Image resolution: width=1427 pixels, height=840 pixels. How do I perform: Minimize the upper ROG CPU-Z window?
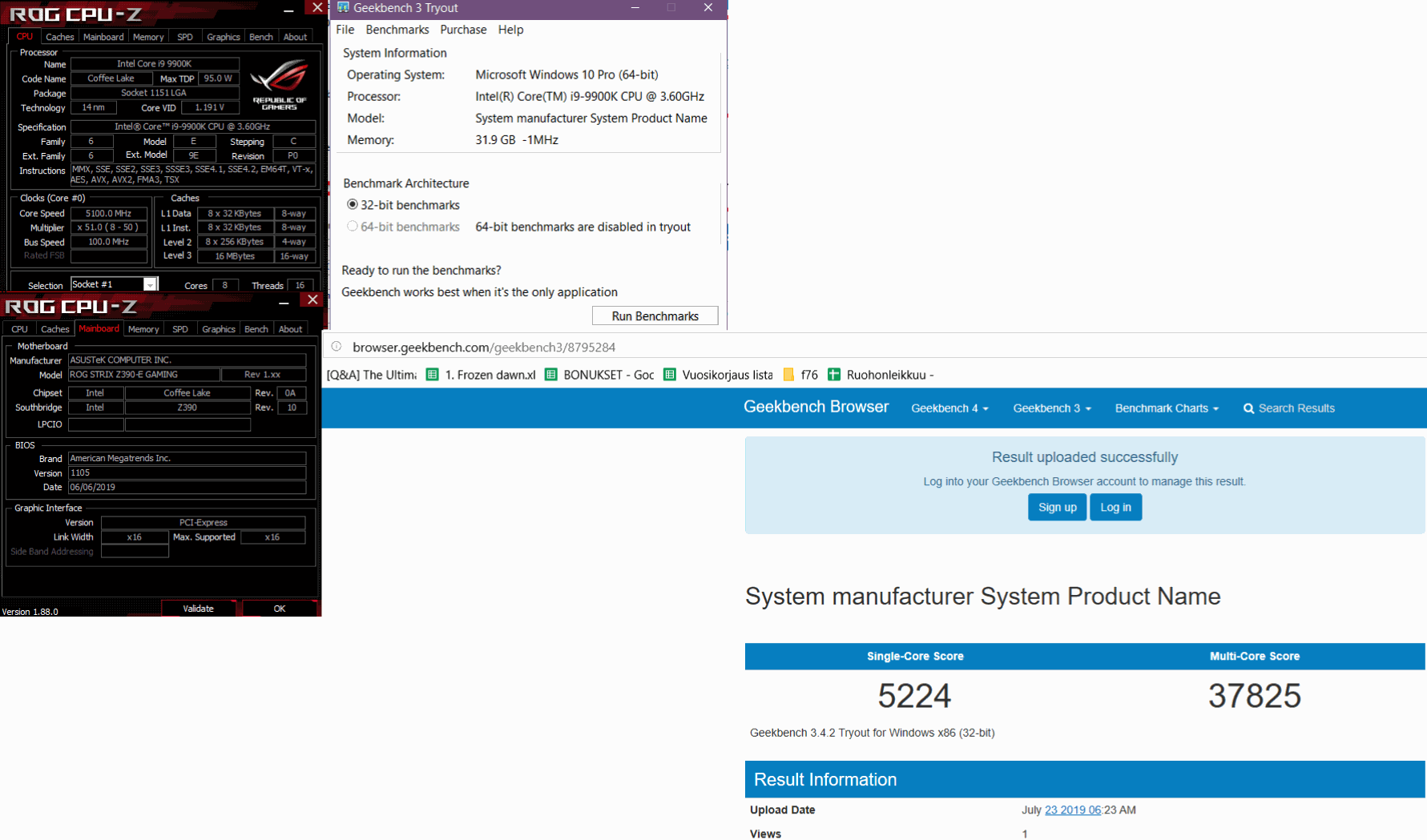(x=288, y=10)
